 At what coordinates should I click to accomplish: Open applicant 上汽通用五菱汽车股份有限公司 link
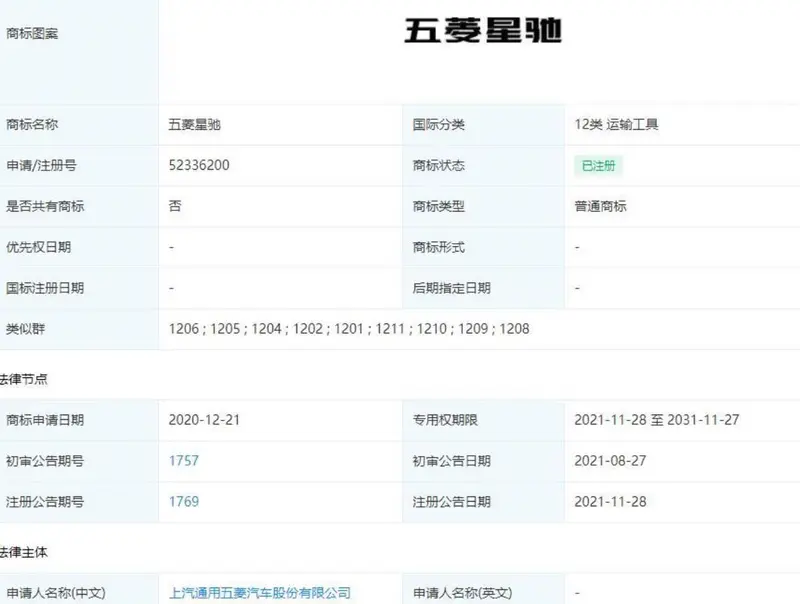[260, 593]
